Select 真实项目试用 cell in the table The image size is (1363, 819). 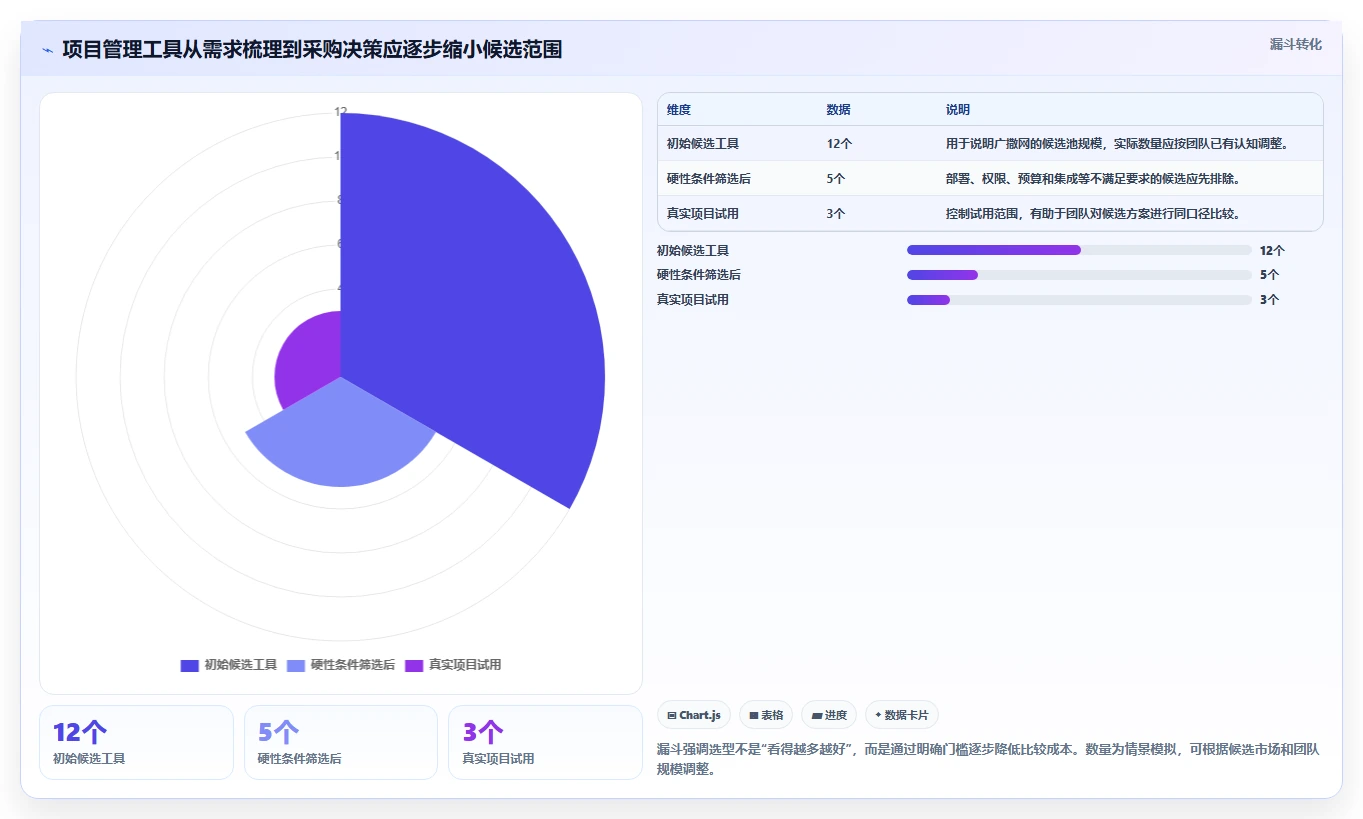(703, 214)
